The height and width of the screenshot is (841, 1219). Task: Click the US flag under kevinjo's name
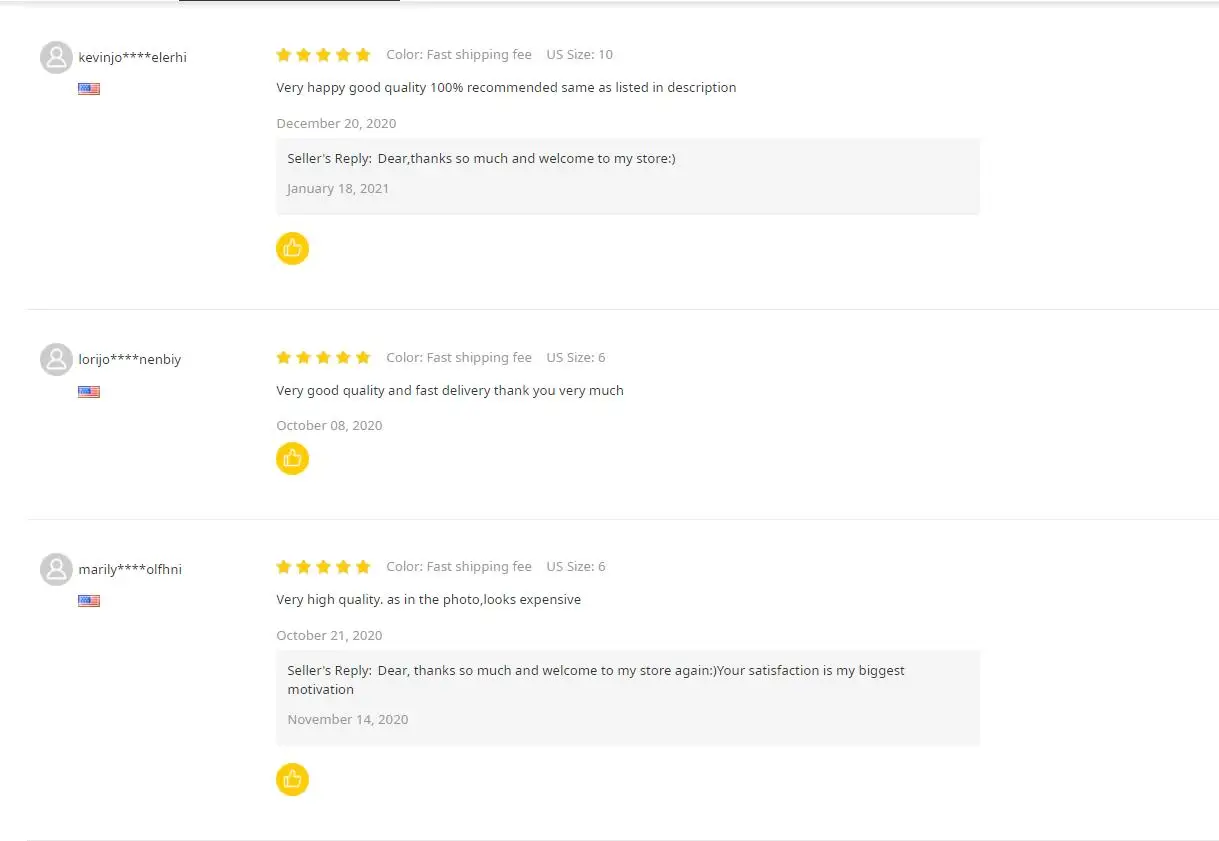(89, 89)
